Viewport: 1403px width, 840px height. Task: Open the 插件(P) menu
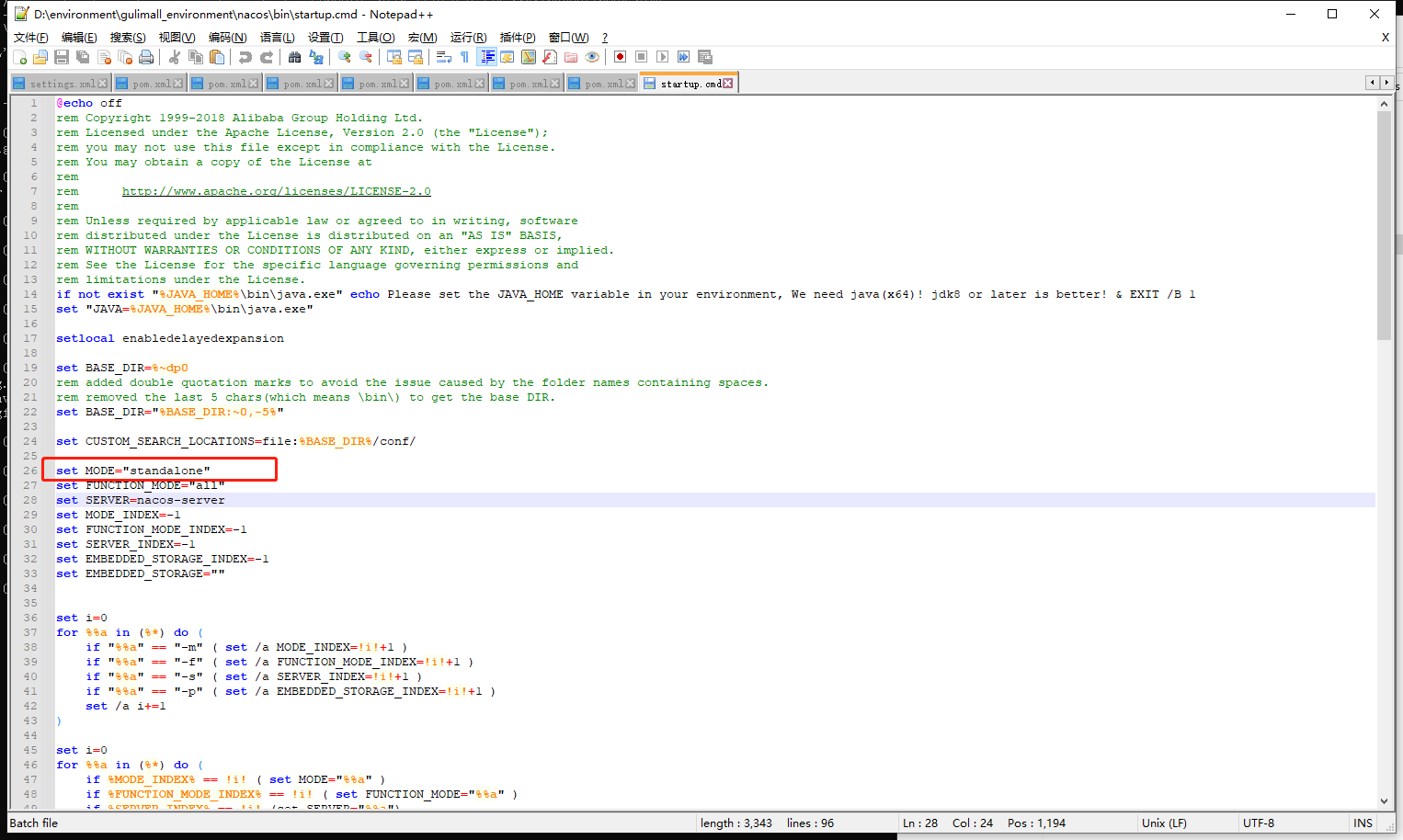coord(518,38)
